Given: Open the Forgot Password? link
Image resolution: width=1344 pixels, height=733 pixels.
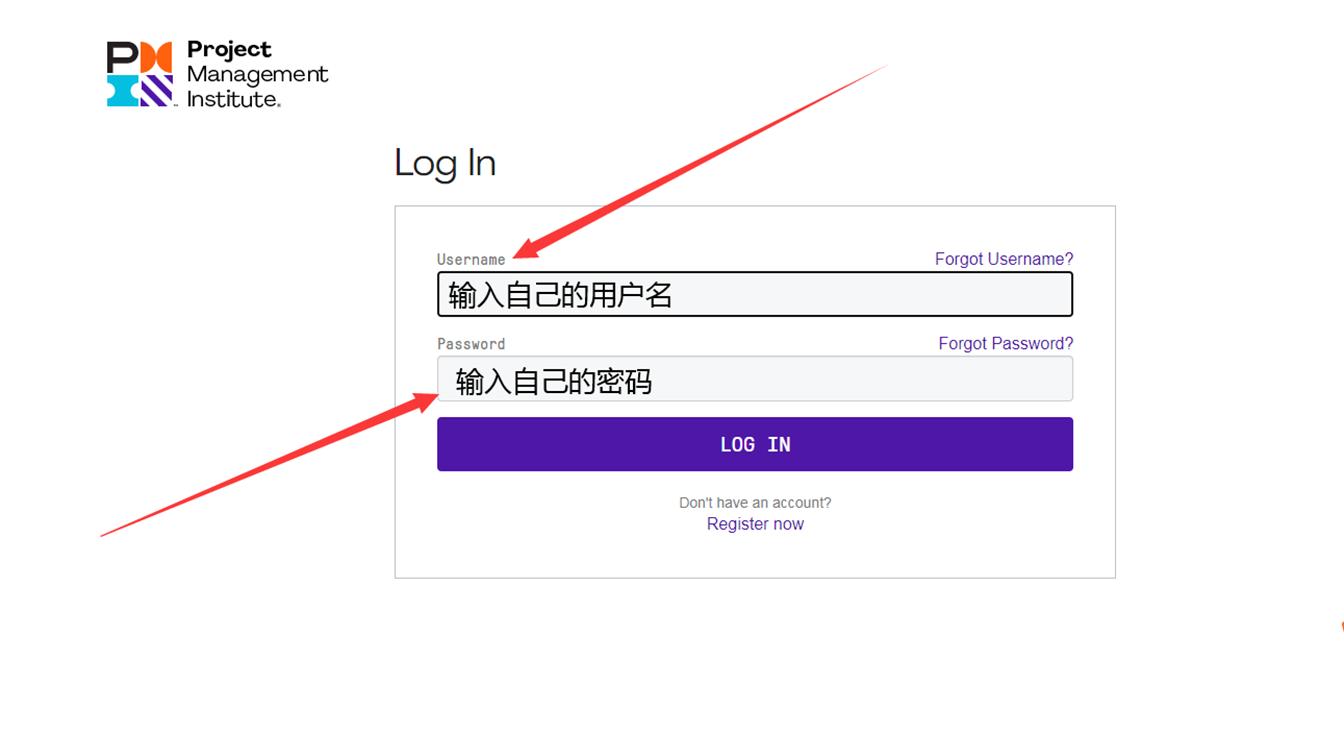Looking at the screenshot, I should coord(1005,343).
